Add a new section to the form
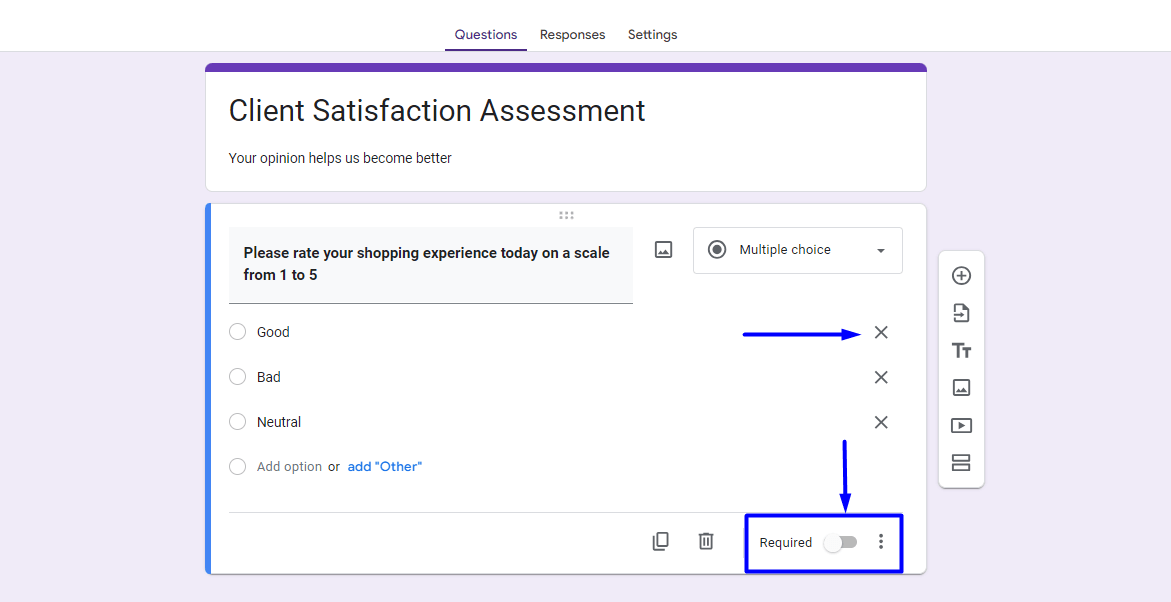Image resolution: width=1171 pixels, height=602 pixels. (x=961, y=463)
